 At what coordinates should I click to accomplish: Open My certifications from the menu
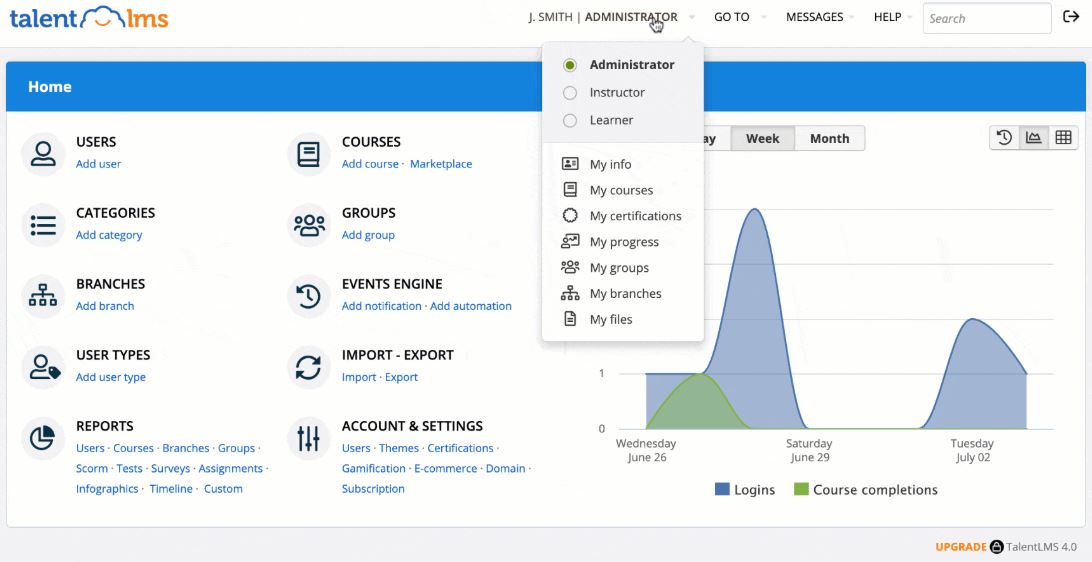[x=635, y=216]
